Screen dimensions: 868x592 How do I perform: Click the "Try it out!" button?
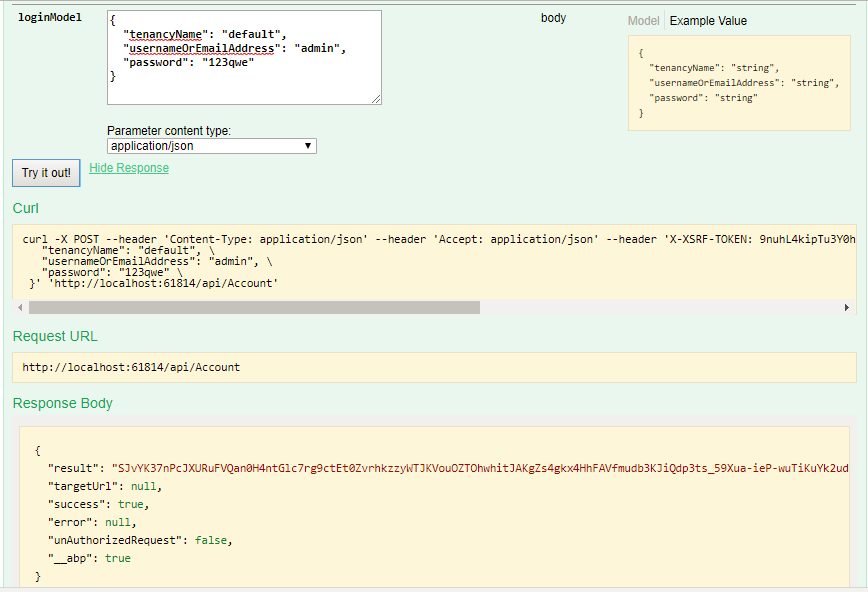tap(45, 172)
